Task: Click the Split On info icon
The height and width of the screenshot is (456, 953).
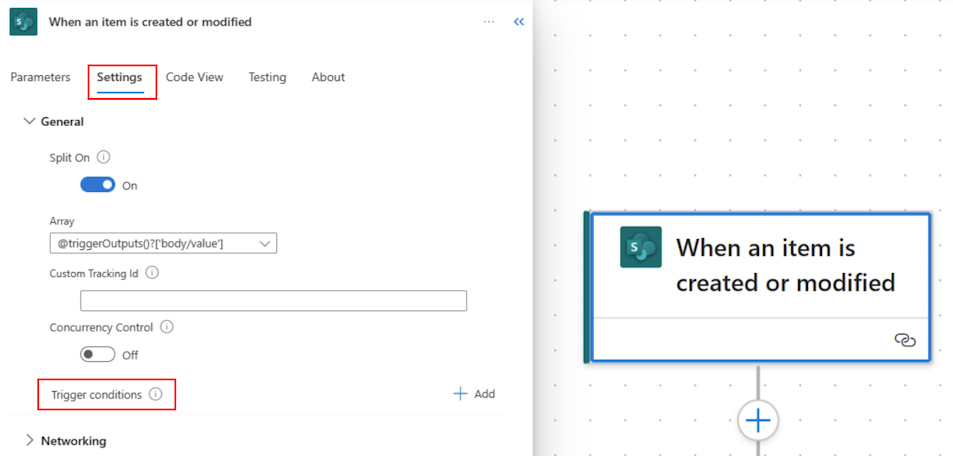Action: point(104,157)
